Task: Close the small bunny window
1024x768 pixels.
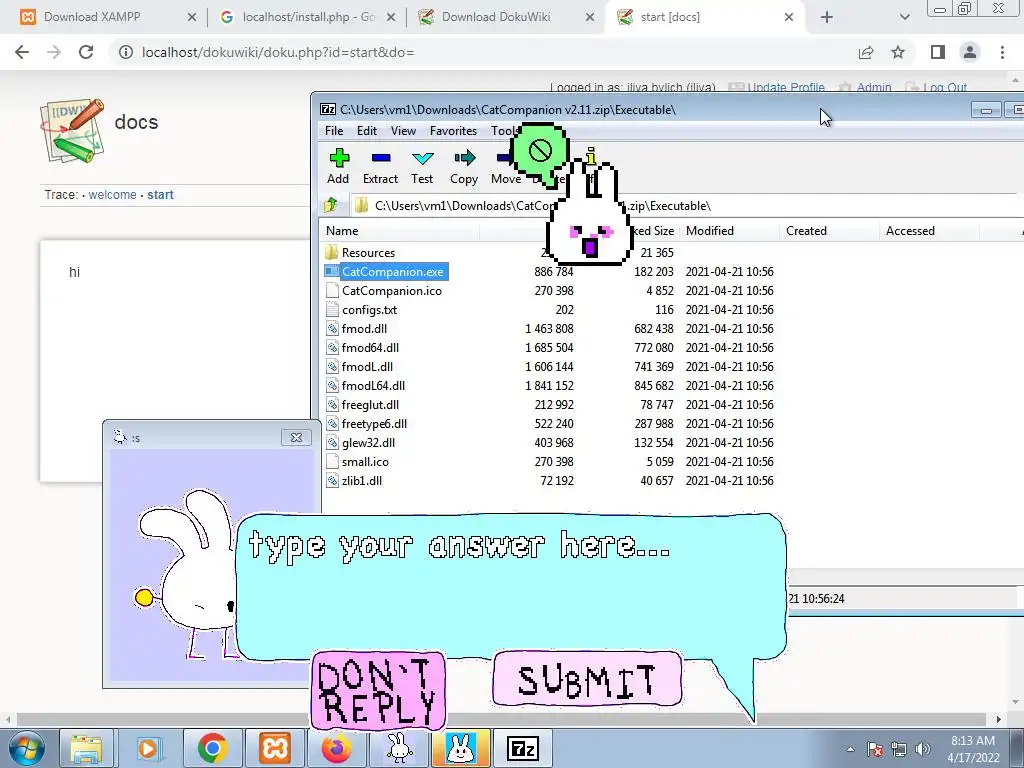Action: 296,437
